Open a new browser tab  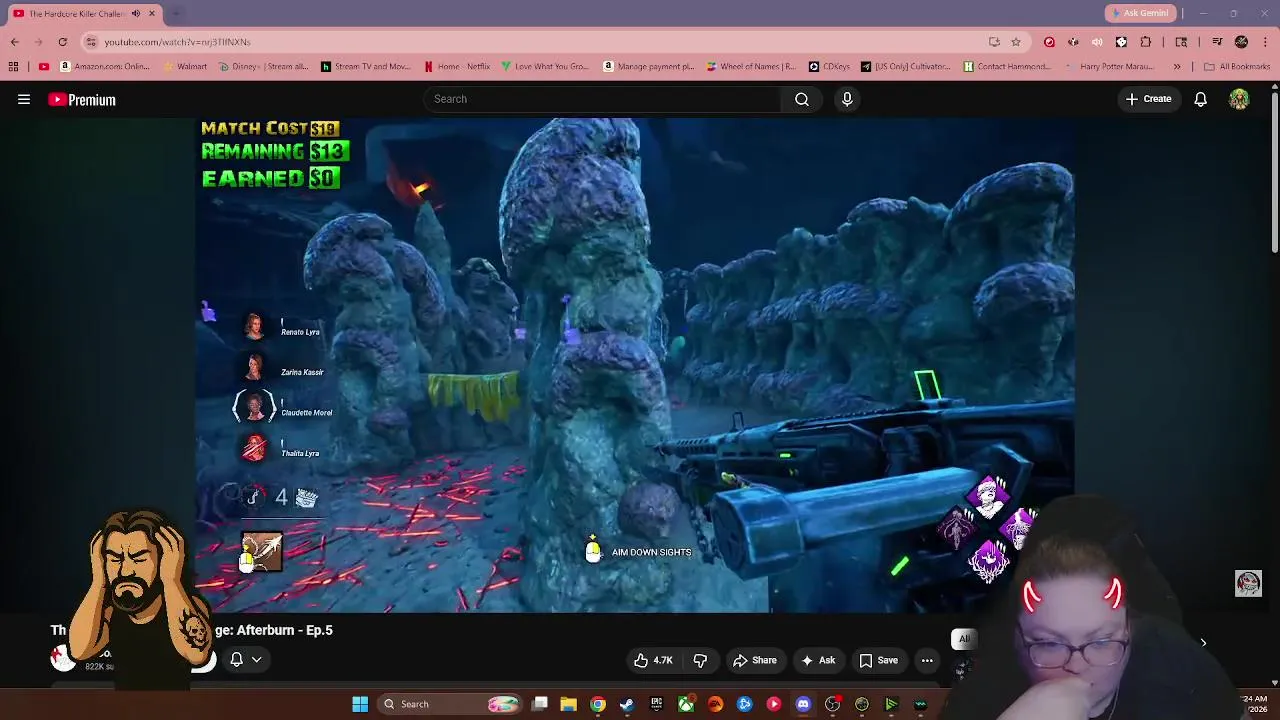[x=176, y=13]
